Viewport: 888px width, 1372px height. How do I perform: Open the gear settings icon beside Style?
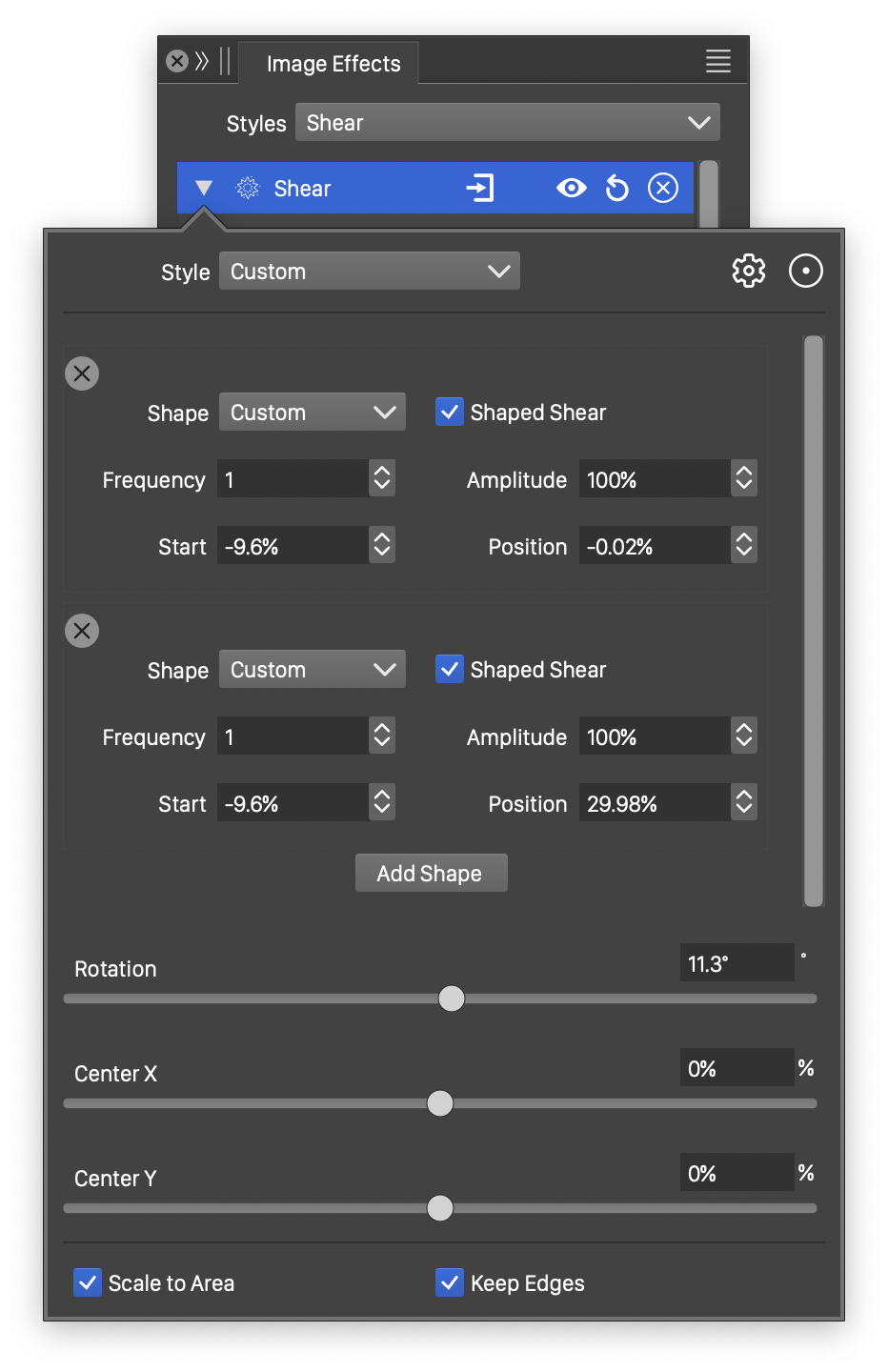point(748,272)
